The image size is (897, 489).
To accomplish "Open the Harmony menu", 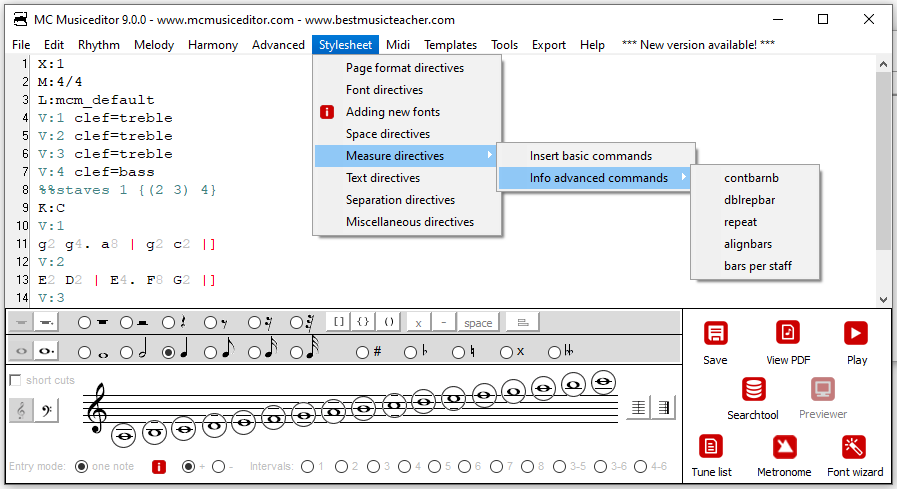I will (213, 45).
